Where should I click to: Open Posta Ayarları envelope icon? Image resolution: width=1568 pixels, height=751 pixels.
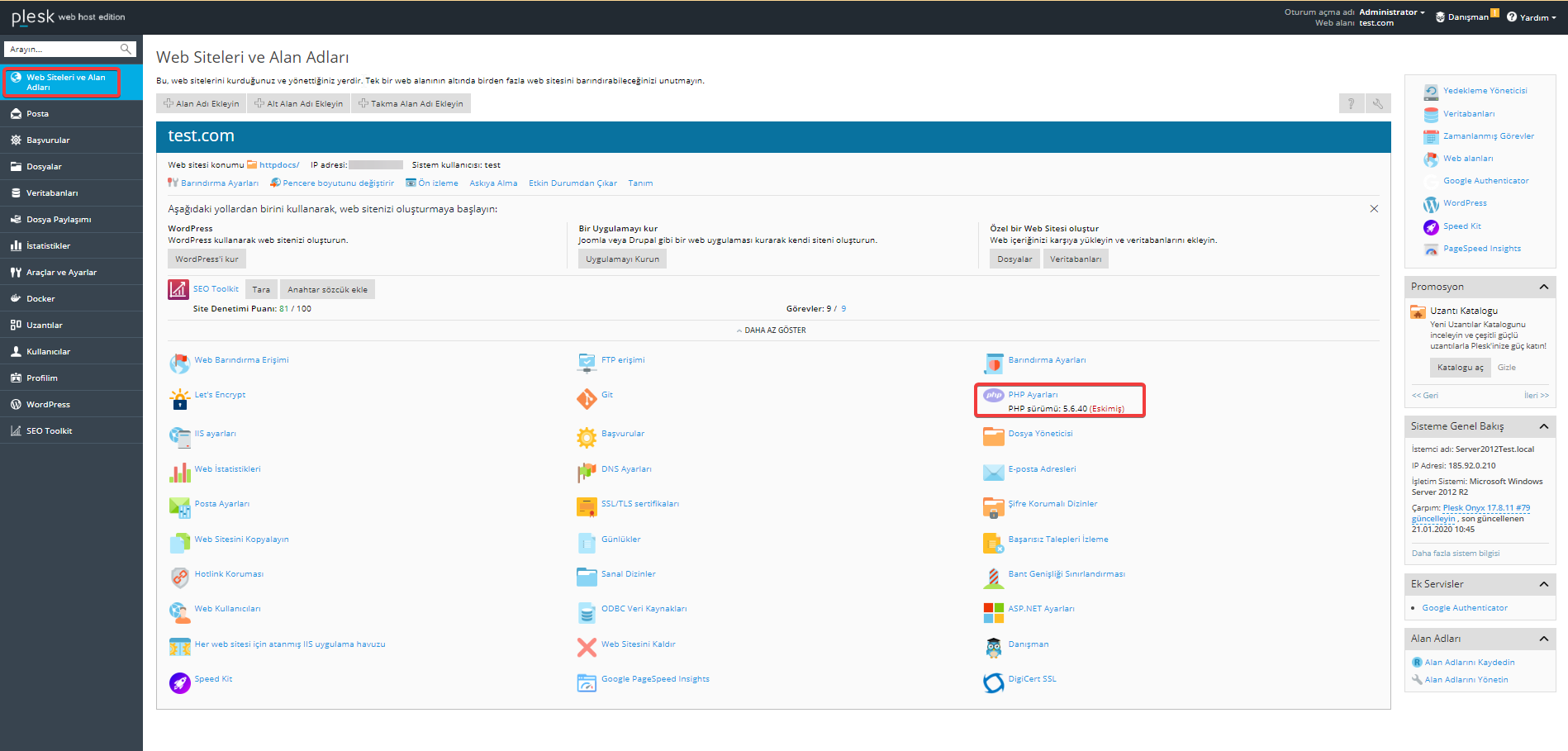coord(179,507)
